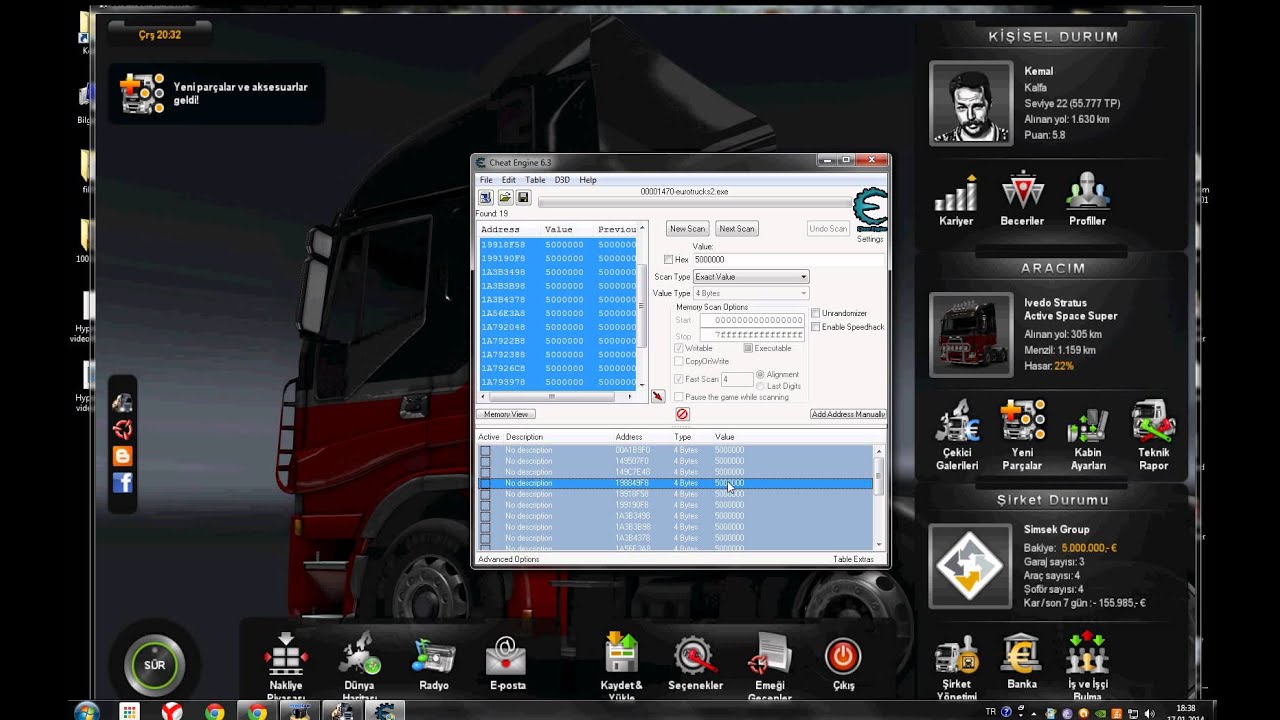Click the Start address field
The image size is (1280, 720).
(x=753, y=320)
